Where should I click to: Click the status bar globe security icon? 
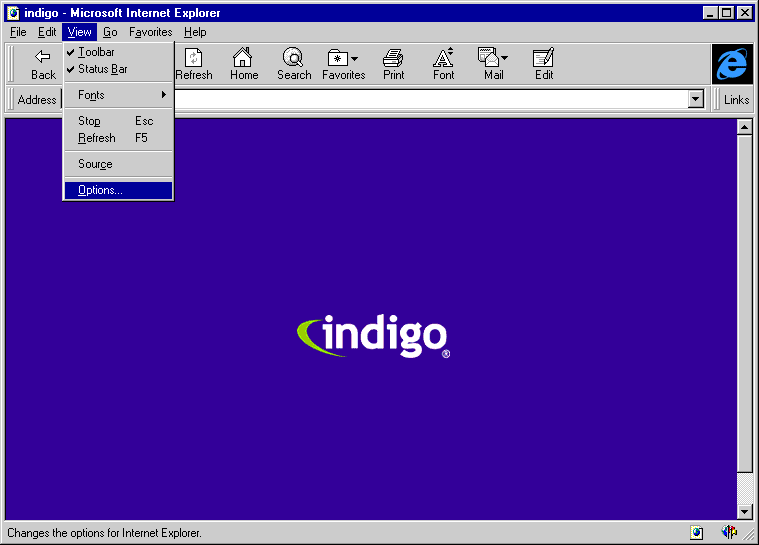[x=729, y=532]
